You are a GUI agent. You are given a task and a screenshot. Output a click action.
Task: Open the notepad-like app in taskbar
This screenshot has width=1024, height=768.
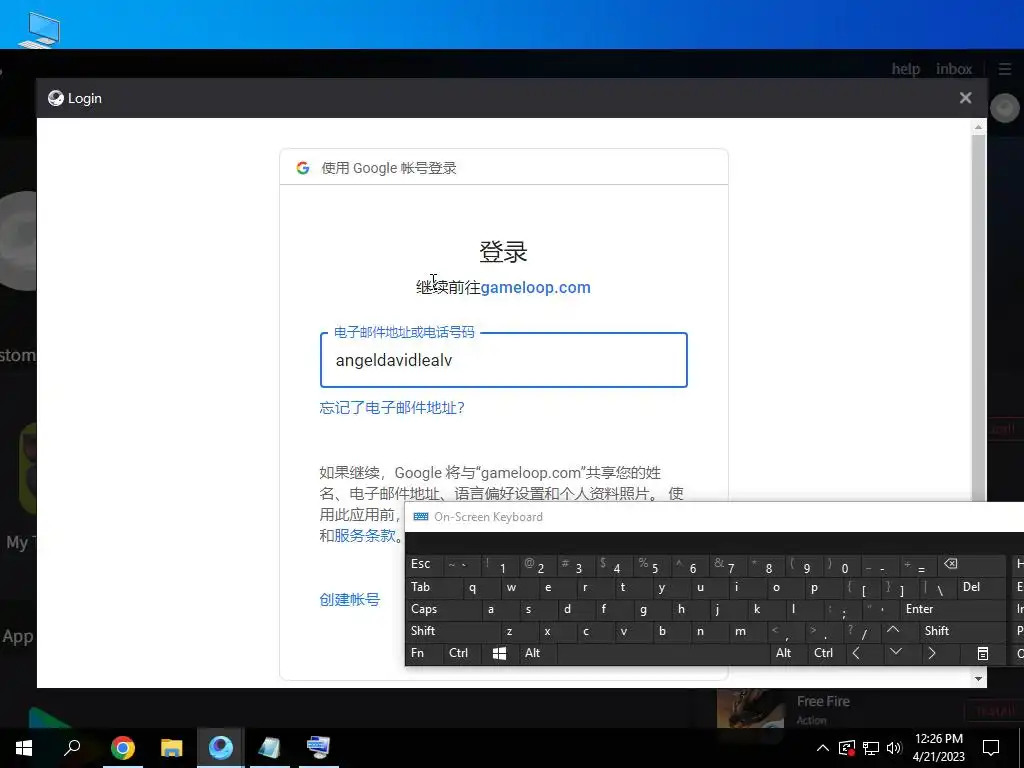pos(269,747)
